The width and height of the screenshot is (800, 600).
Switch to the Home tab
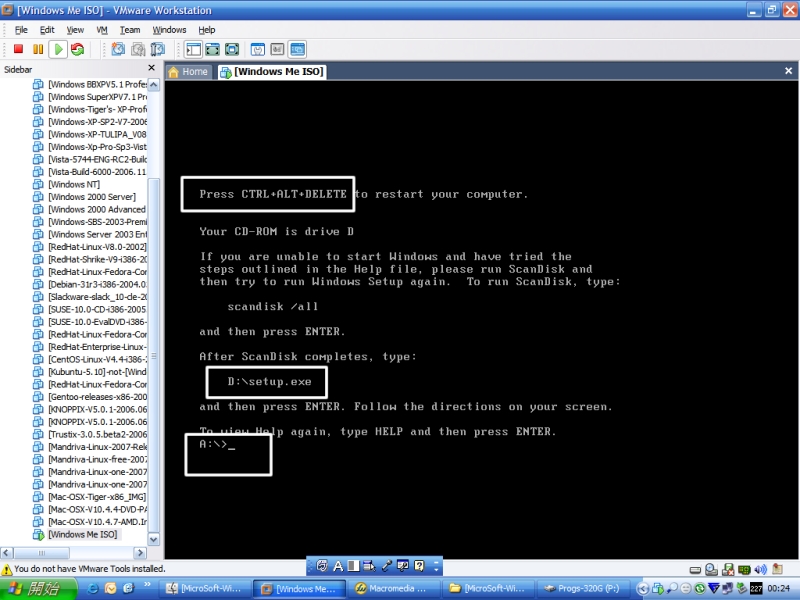[x=188, y=72]
